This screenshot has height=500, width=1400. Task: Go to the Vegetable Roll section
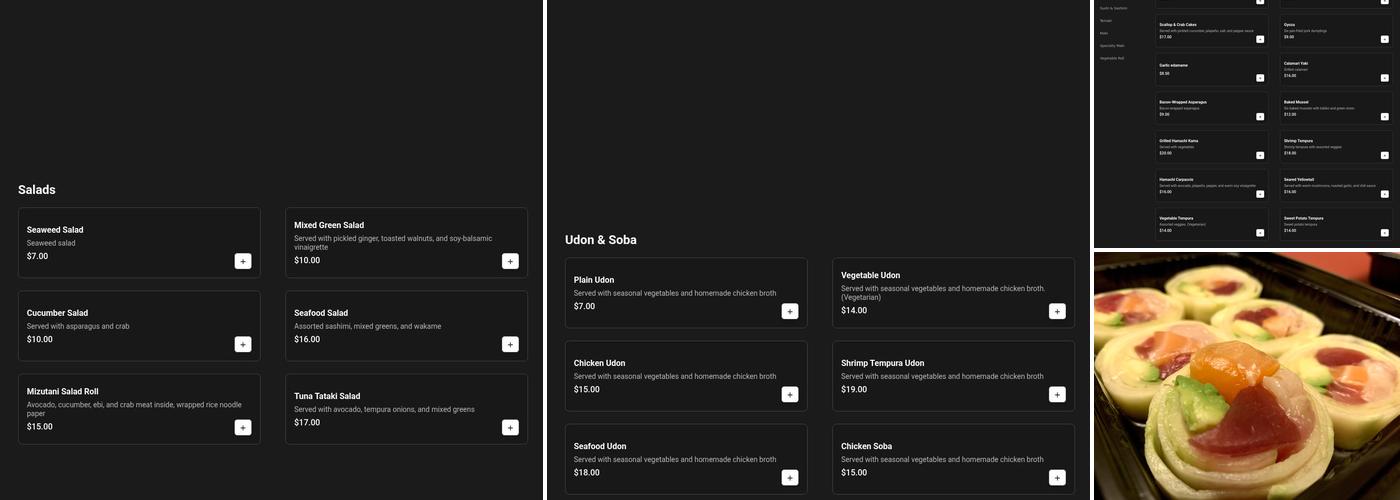(x=1112, y=58)
